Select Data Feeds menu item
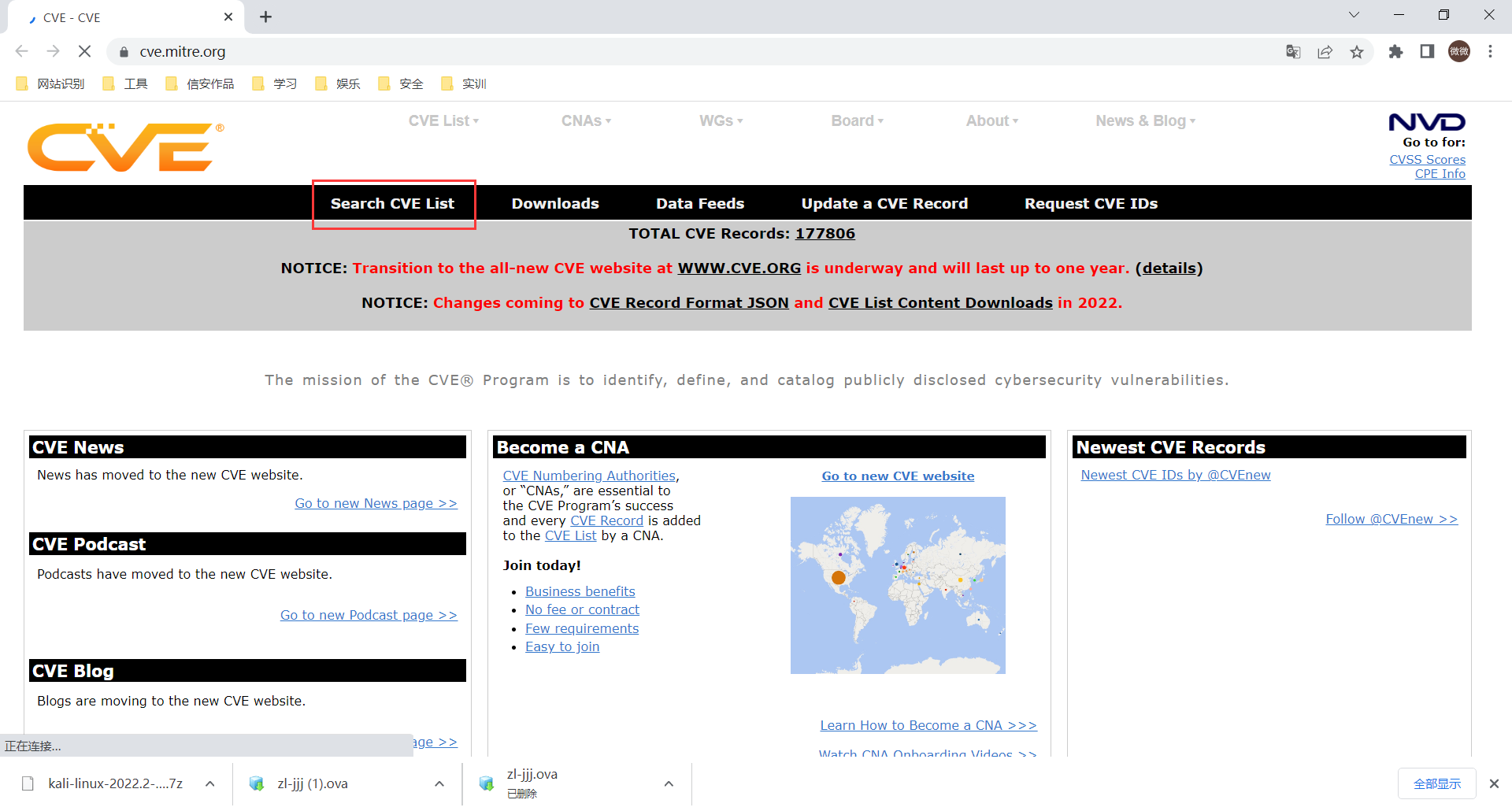The width and height of the screenshot is (1512, 811). [700, 204]
